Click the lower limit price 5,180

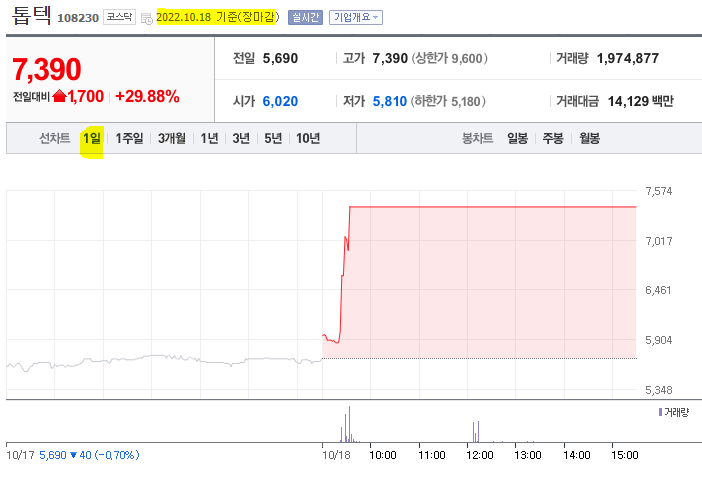[x=466, y=102]
